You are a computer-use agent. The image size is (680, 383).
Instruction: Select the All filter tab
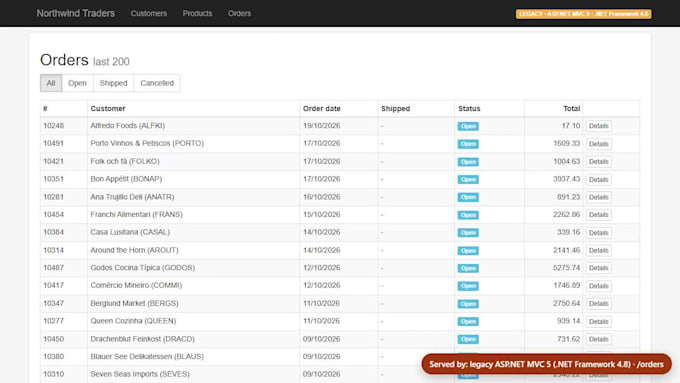pos(51,83)
